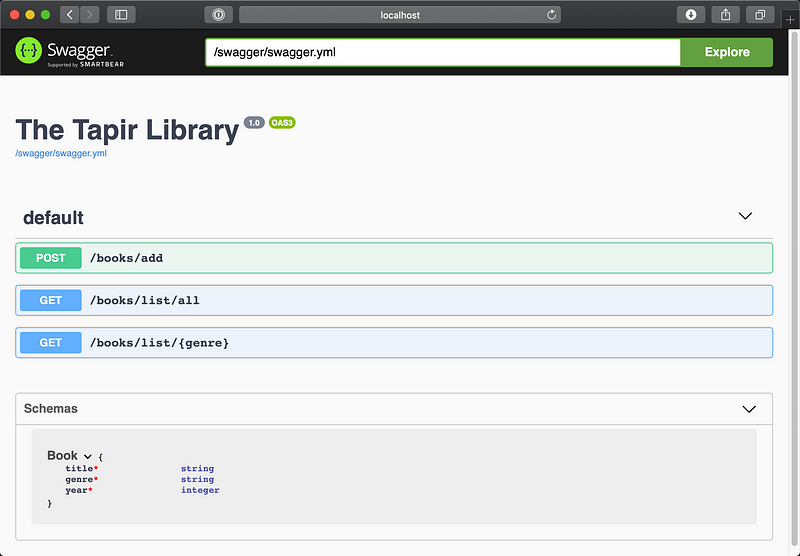The height and width of the screenshot is (556, 800).
Task: Click the integer type of year
Action: [200, 490]
